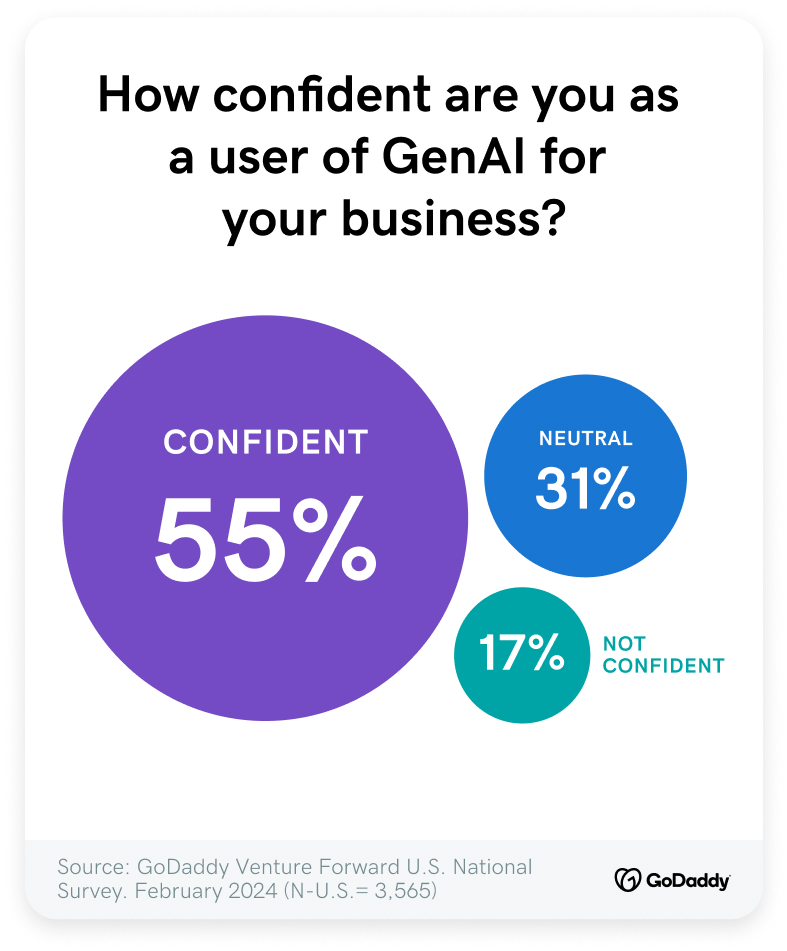Click the title line 'How confident are you as'

coord(388,95)
